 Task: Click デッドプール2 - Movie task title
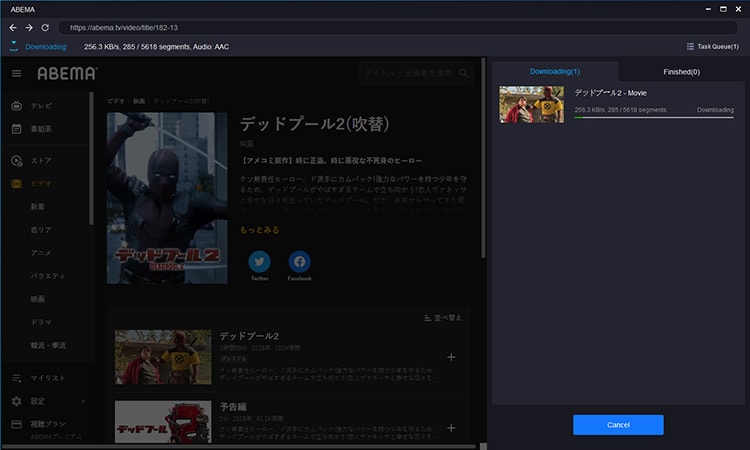[x=610, y=93]
